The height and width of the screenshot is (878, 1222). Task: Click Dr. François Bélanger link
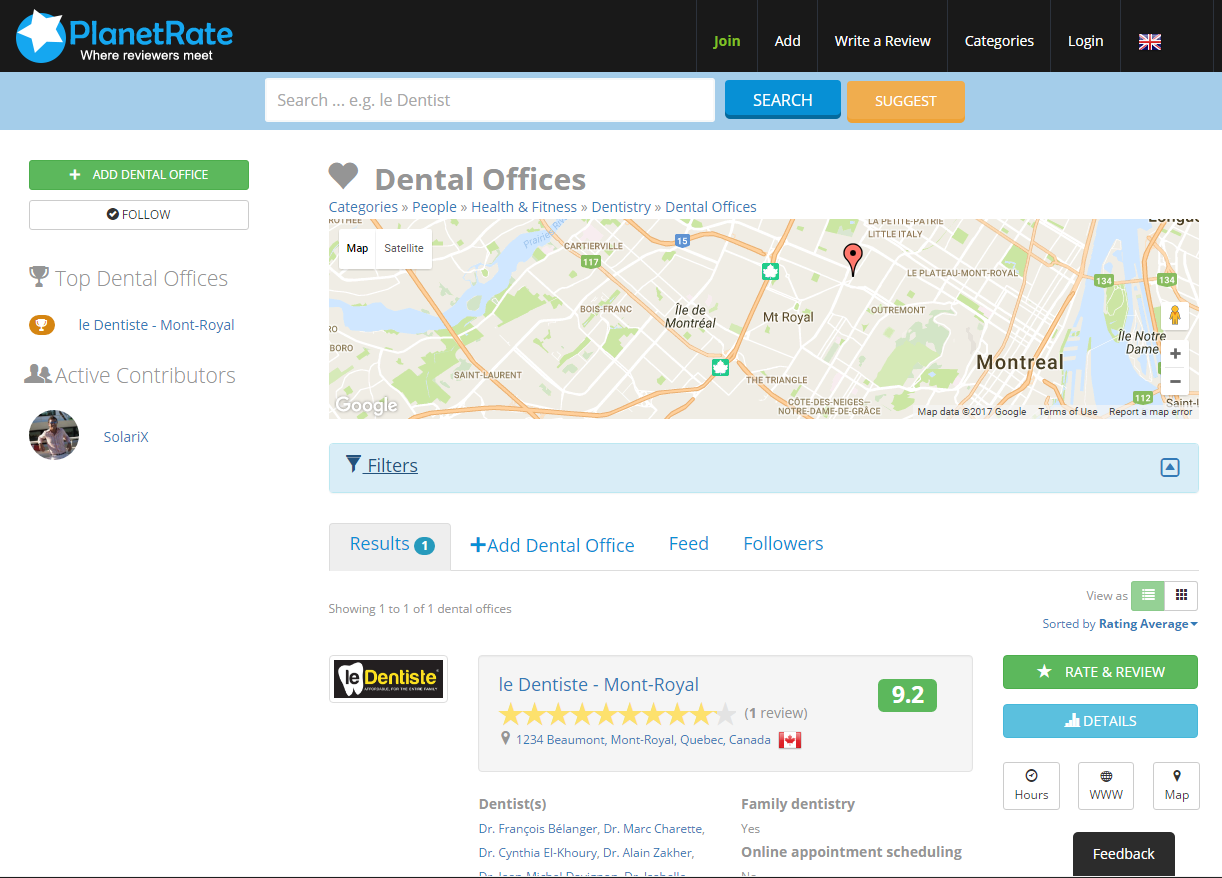(x=537, y=829)
